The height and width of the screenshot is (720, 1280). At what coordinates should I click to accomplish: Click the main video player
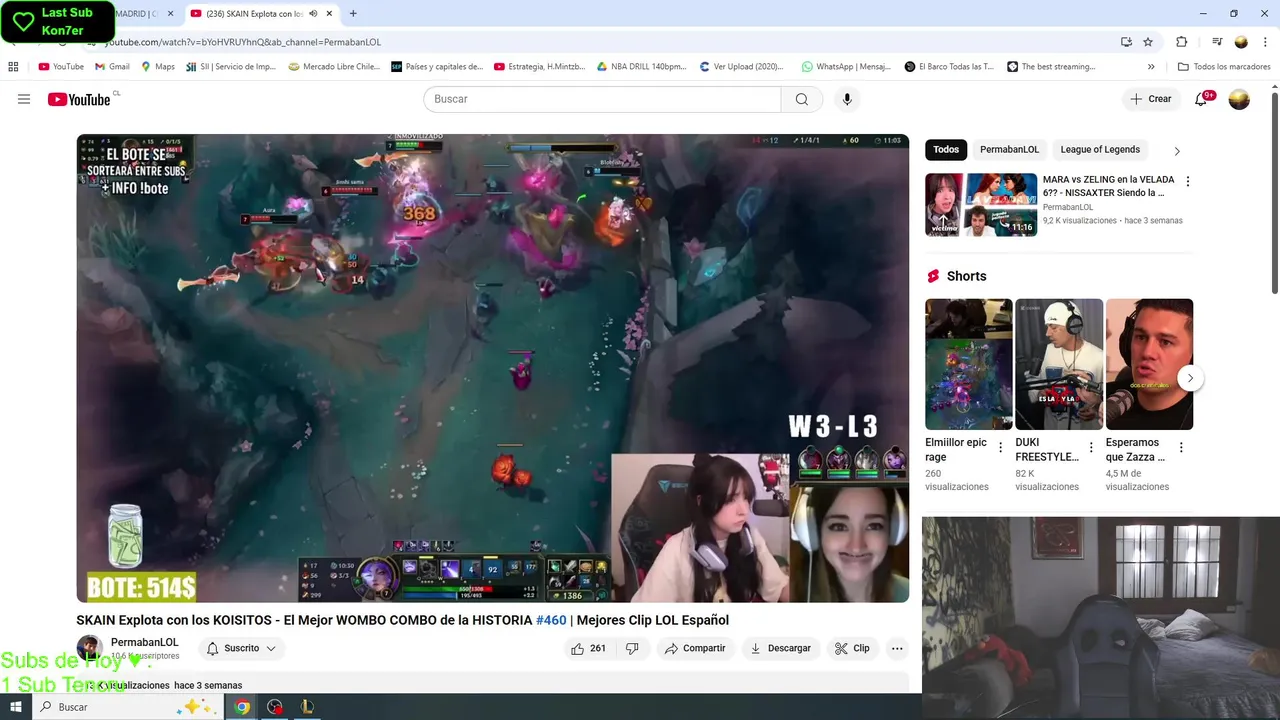493,368
